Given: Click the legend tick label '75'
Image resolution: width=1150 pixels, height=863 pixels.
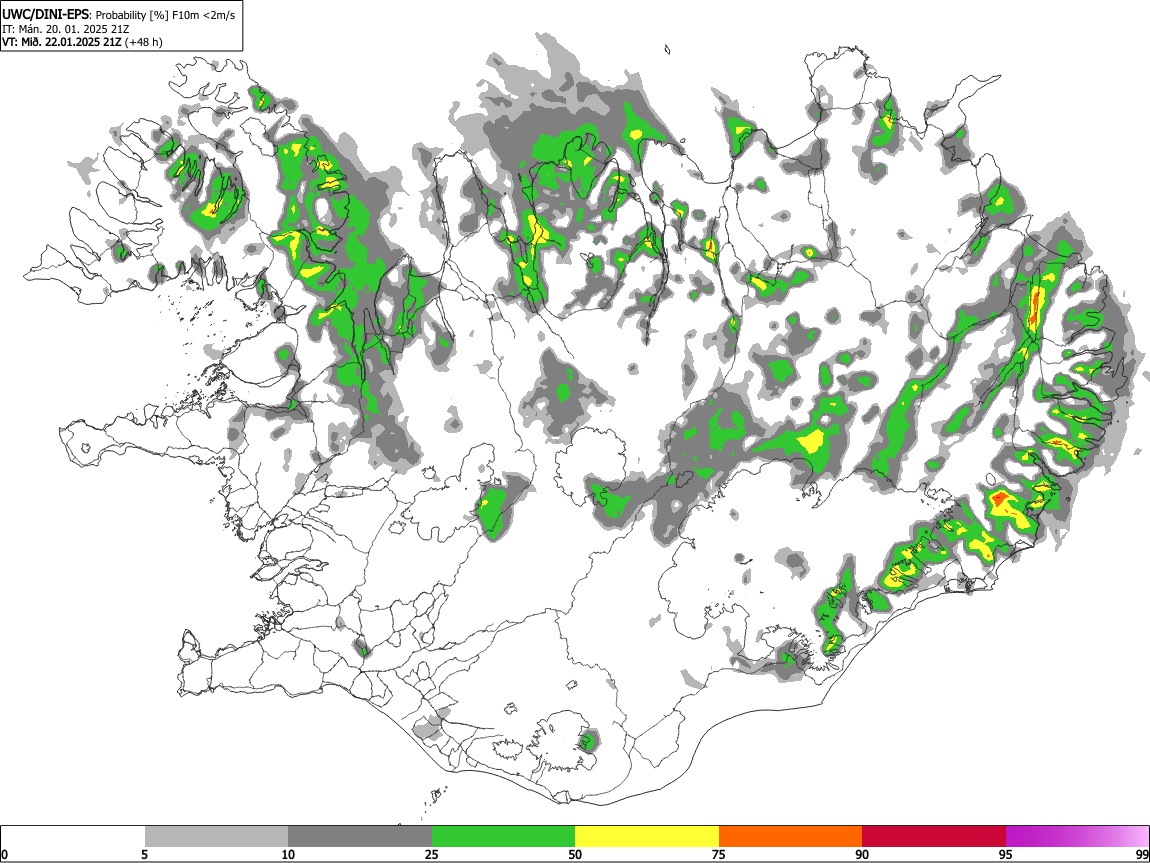Looking at the screenshot, I should (719, 854).
